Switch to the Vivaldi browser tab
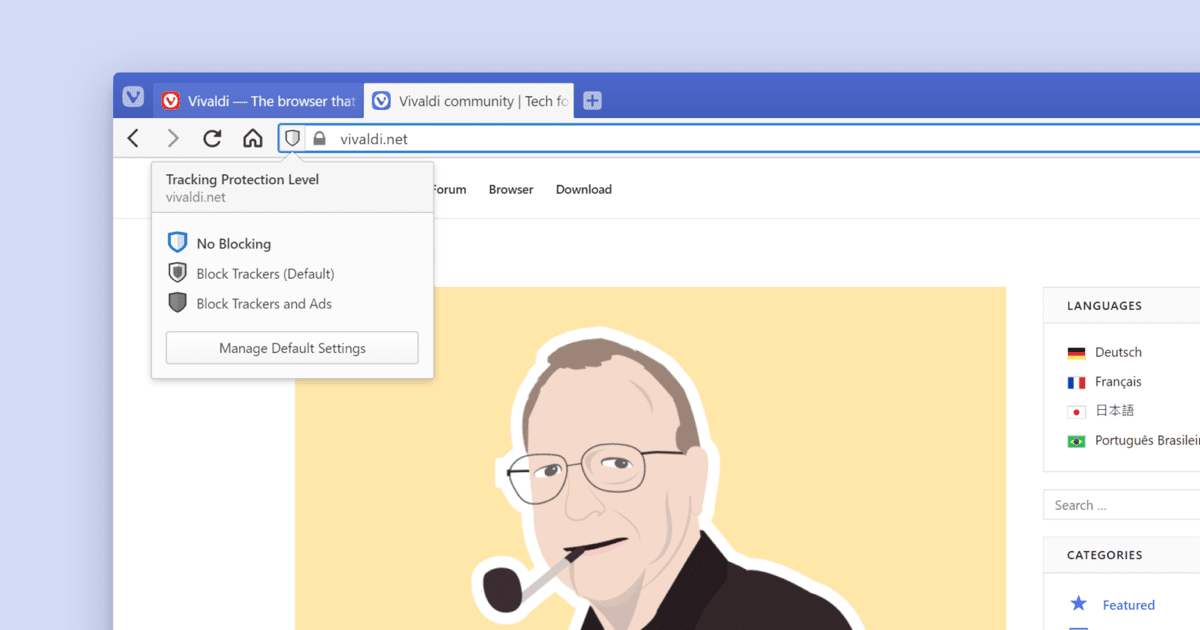 [259, 101]
